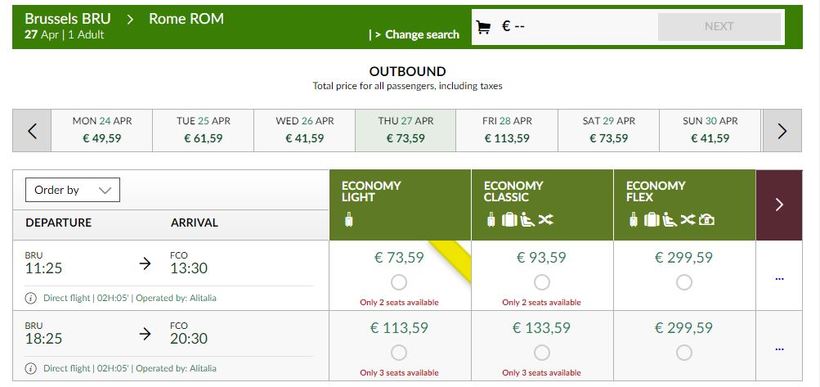
Task: Click the Change search link
Action: (414, 35)
